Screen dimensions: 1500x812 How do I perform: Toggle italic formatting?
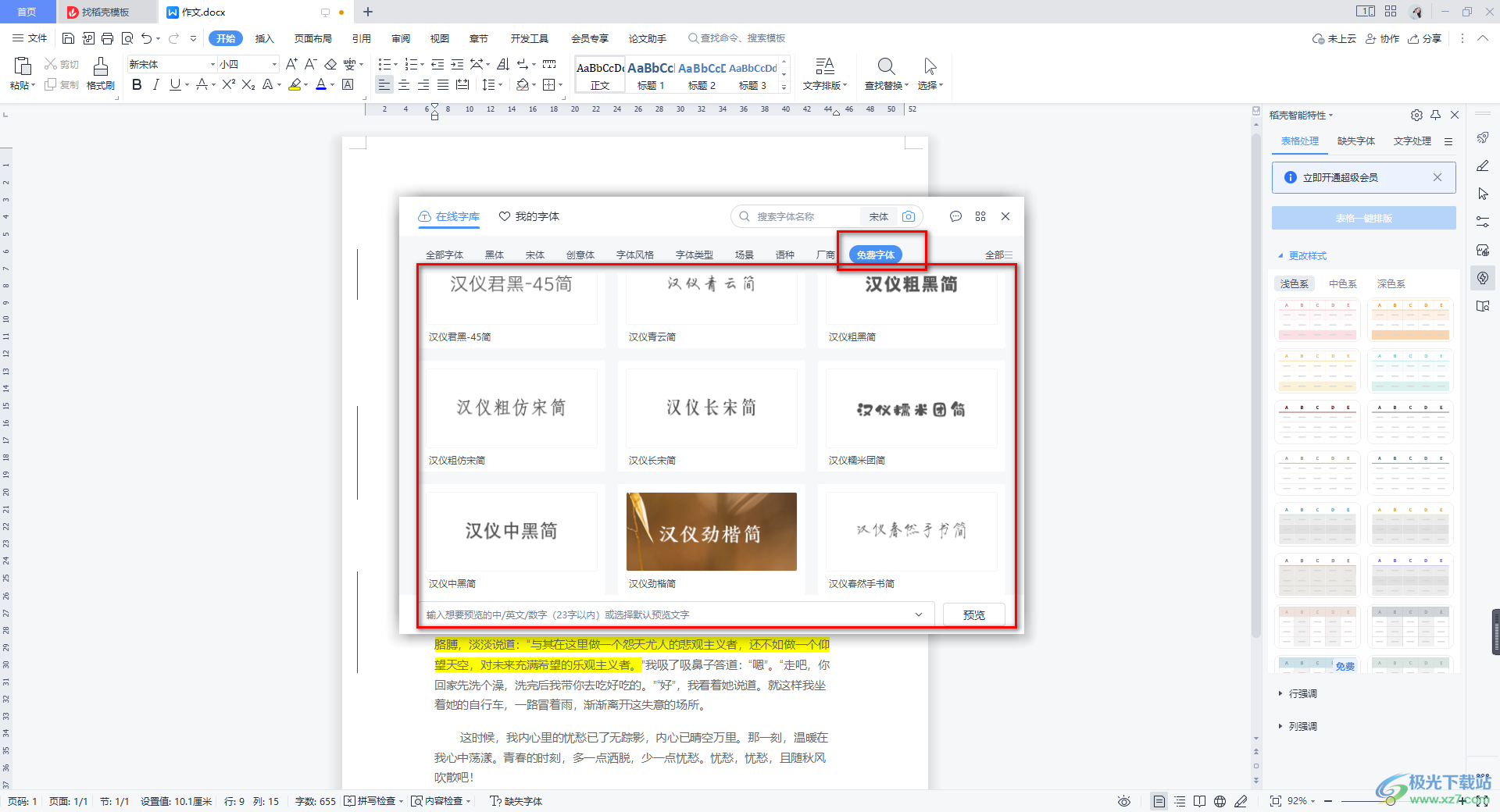point(155,84)
